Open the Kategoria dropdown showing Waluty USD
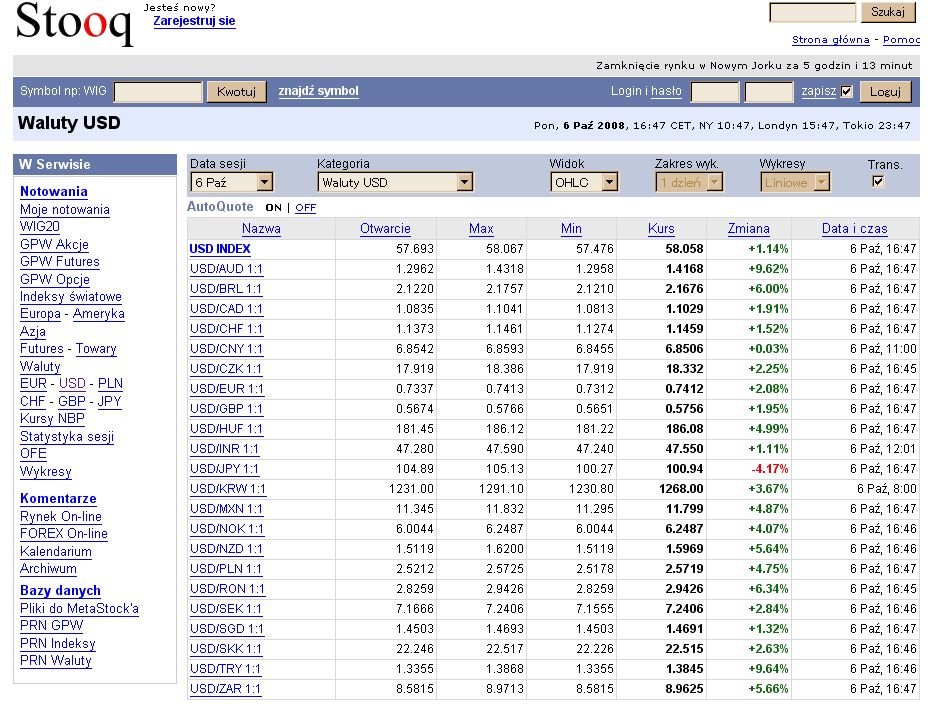The width and height of the screenshot is (935, 714). [395, 183]
